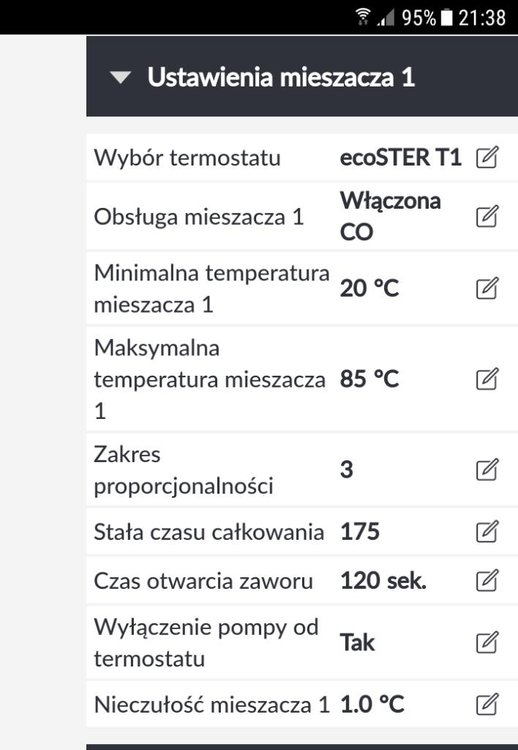Edit Czas otwarcia zaworu icon
The height and width of the screenshot is (750, 518).
(x=487, y=580)
